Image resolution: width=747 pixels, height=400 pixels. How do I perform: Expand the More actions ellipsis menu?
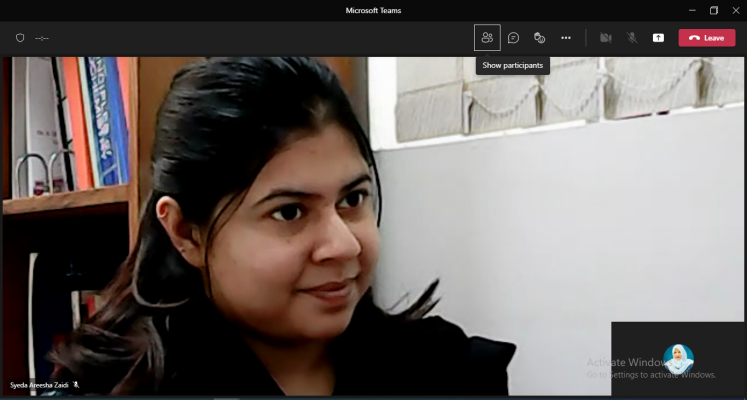pyautogui.click(x=566, y=38)
